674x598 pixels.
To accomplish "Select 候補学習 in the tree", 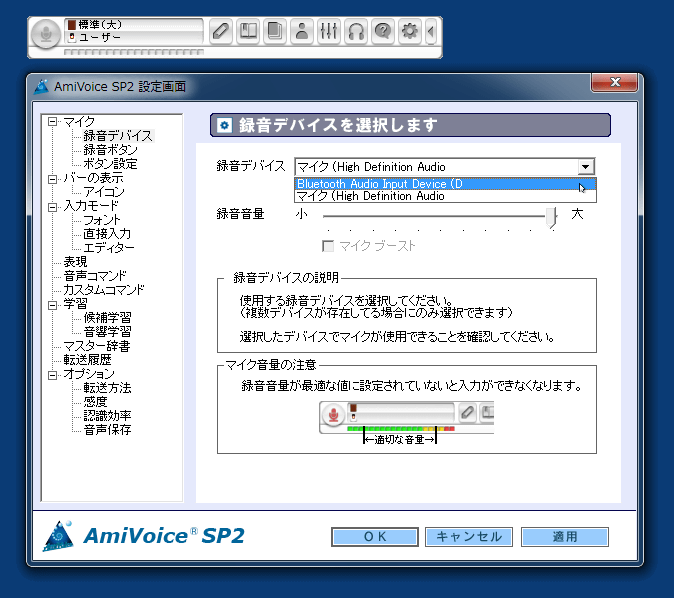I will click(107, 318).
